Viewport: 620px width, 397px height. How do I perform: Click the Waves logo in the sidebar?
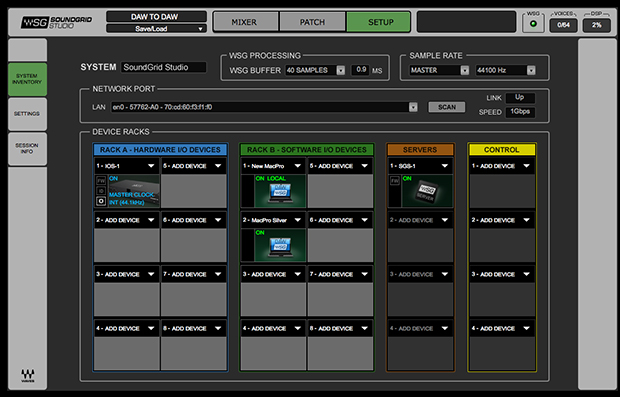point(28,376)
